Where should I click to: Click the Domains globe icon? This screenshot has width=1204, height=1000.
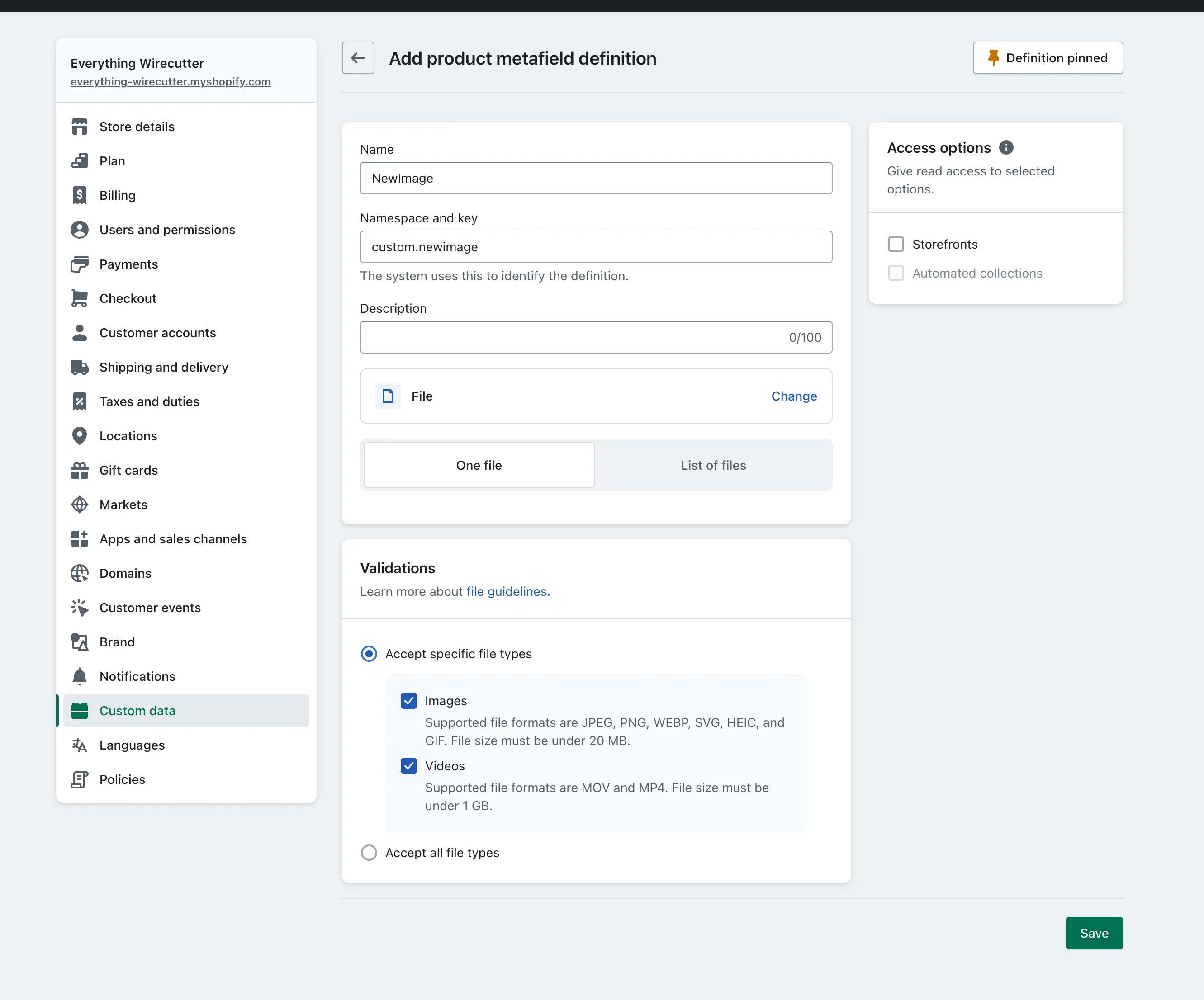80,574
